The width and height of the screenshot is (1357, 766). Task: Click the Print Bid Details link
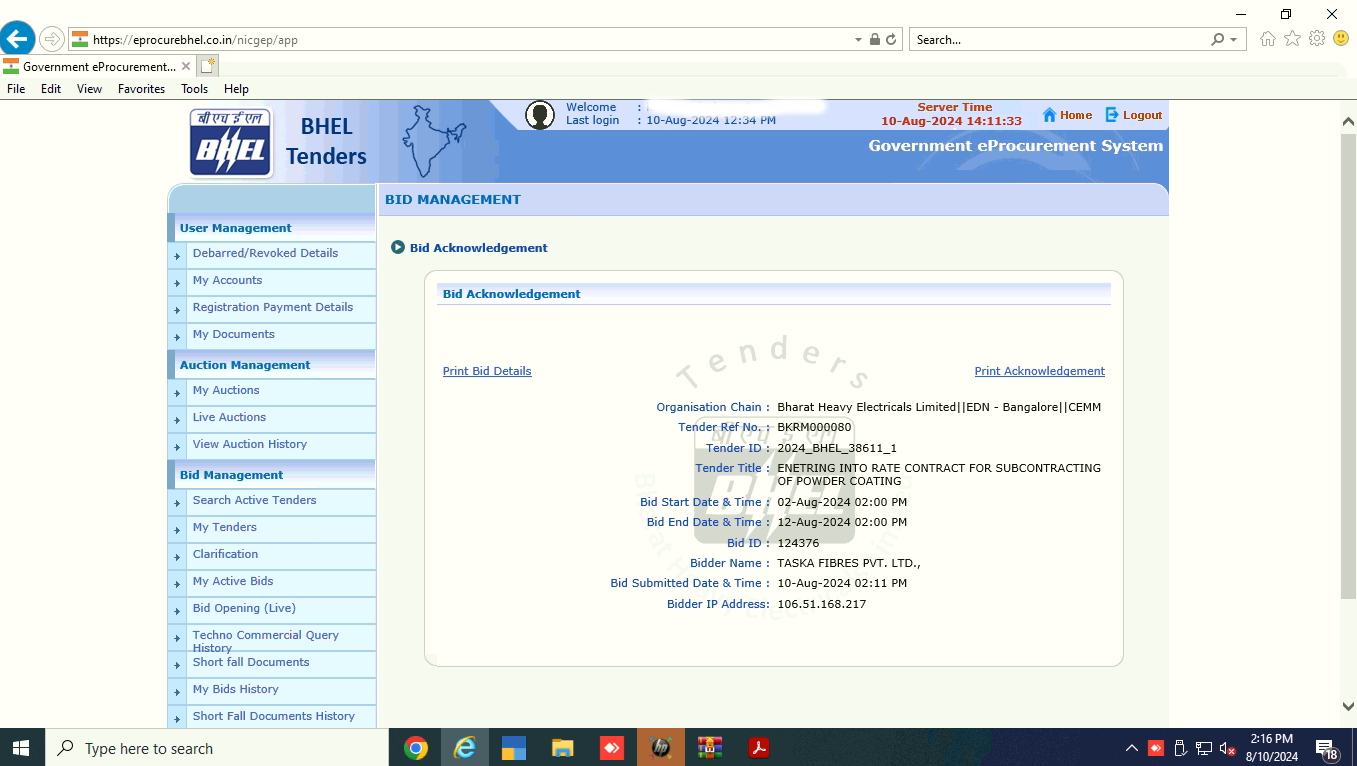coord(487,371)
